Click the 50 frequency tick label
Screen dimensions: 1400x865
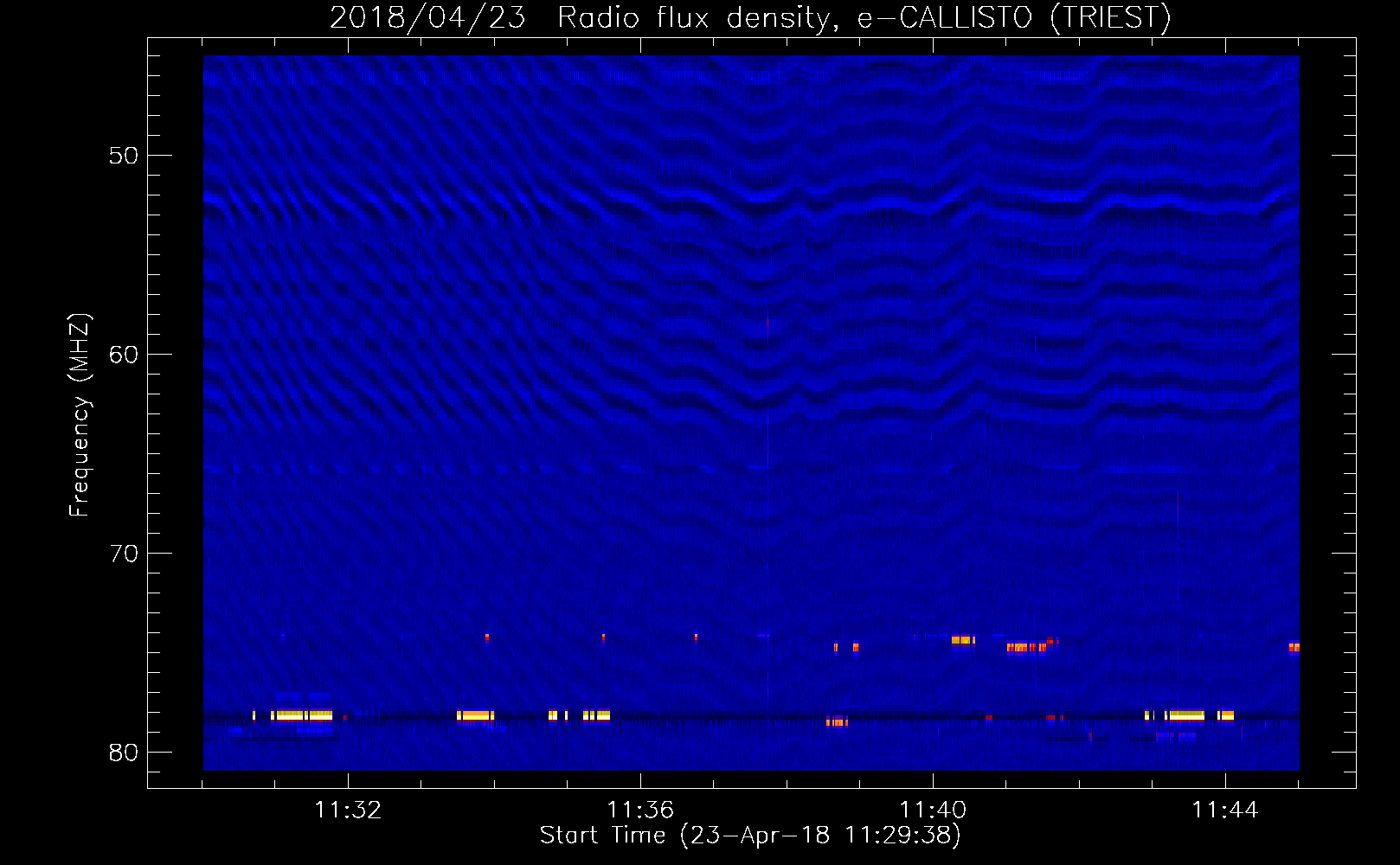(x=124, y=156)
